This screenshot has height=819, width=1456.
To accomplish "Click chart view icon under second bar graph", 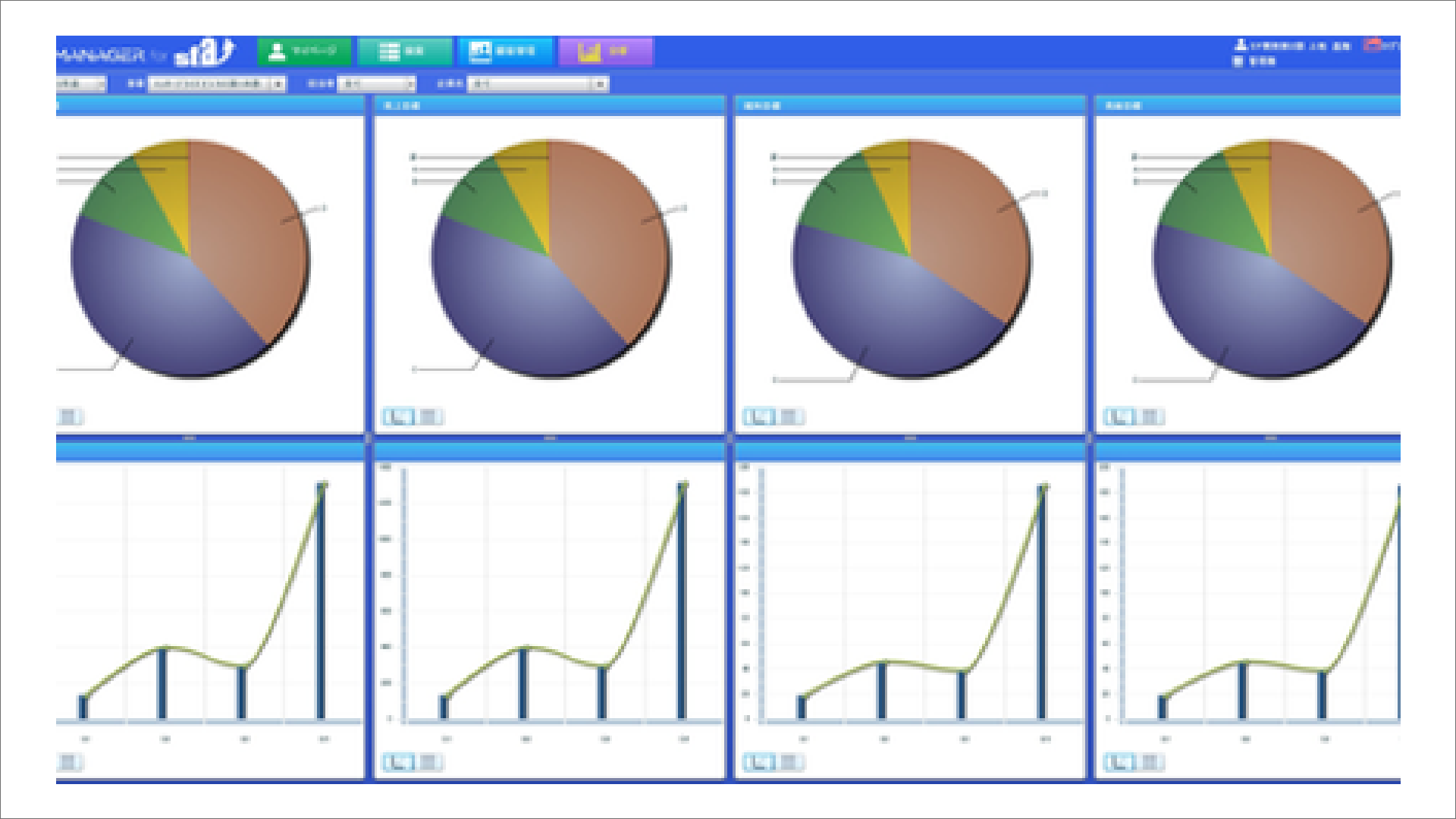I will click(398, 762).
